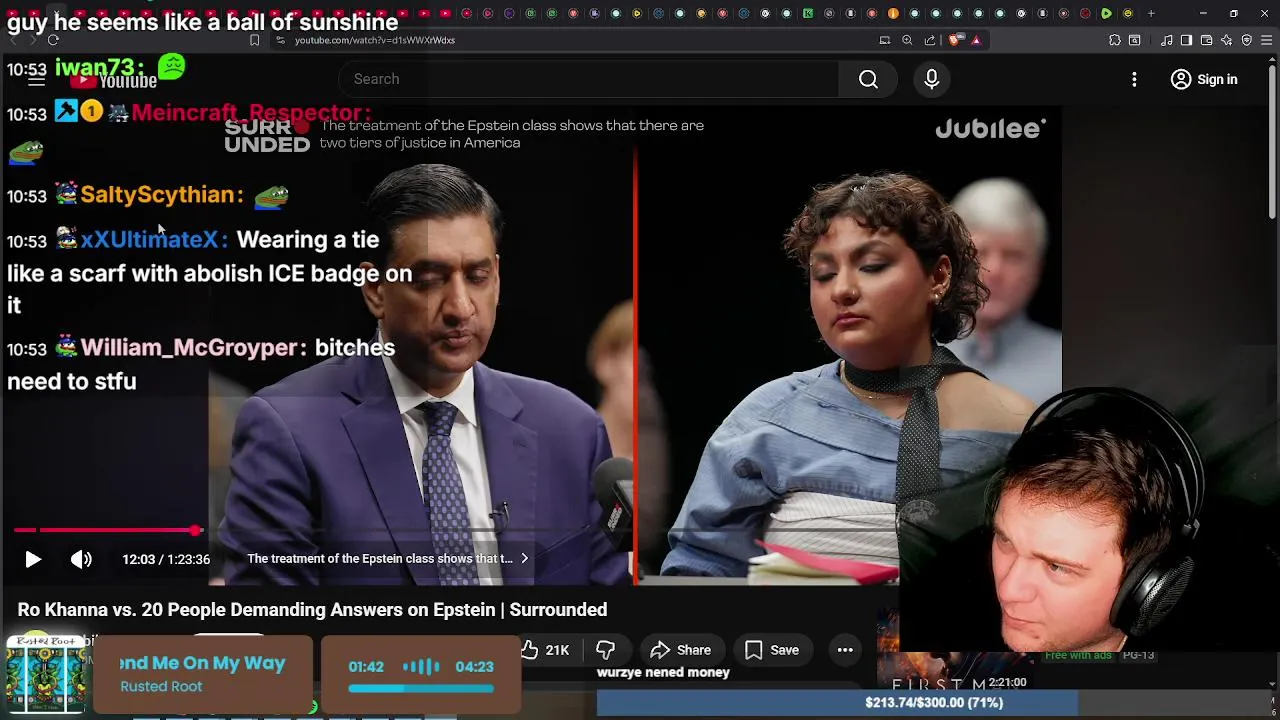The height and width of the screenshot is (720, 1280).
Task: Open the Brave Shields lion icon
Action: pos(955,40)
